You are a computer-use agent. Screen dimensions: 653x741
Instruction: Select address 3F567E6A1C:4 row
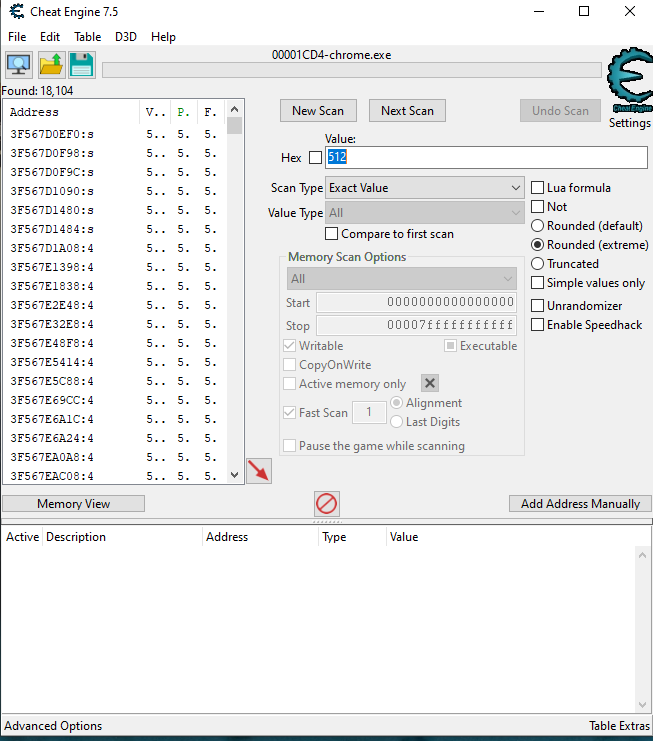(114, 420)
